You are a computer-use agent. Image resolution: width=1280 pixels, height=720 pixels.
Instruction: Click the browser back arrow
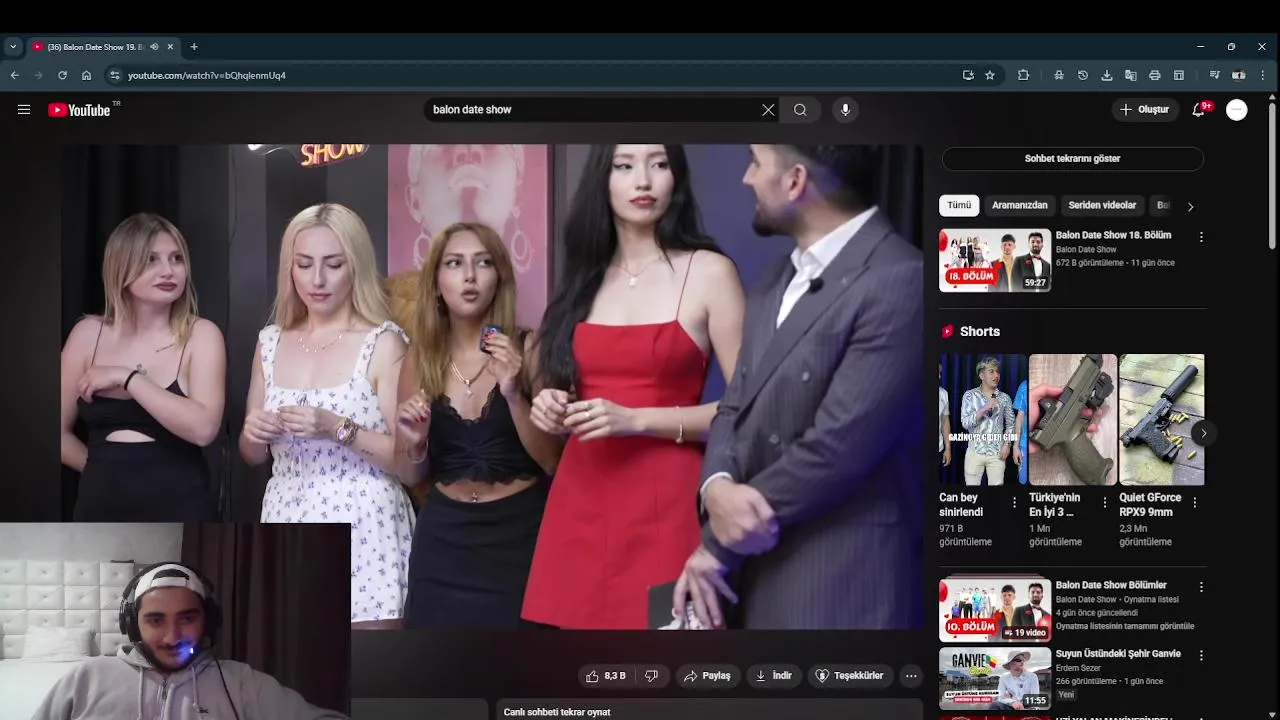pyautogui.click(x=14, y=75)
